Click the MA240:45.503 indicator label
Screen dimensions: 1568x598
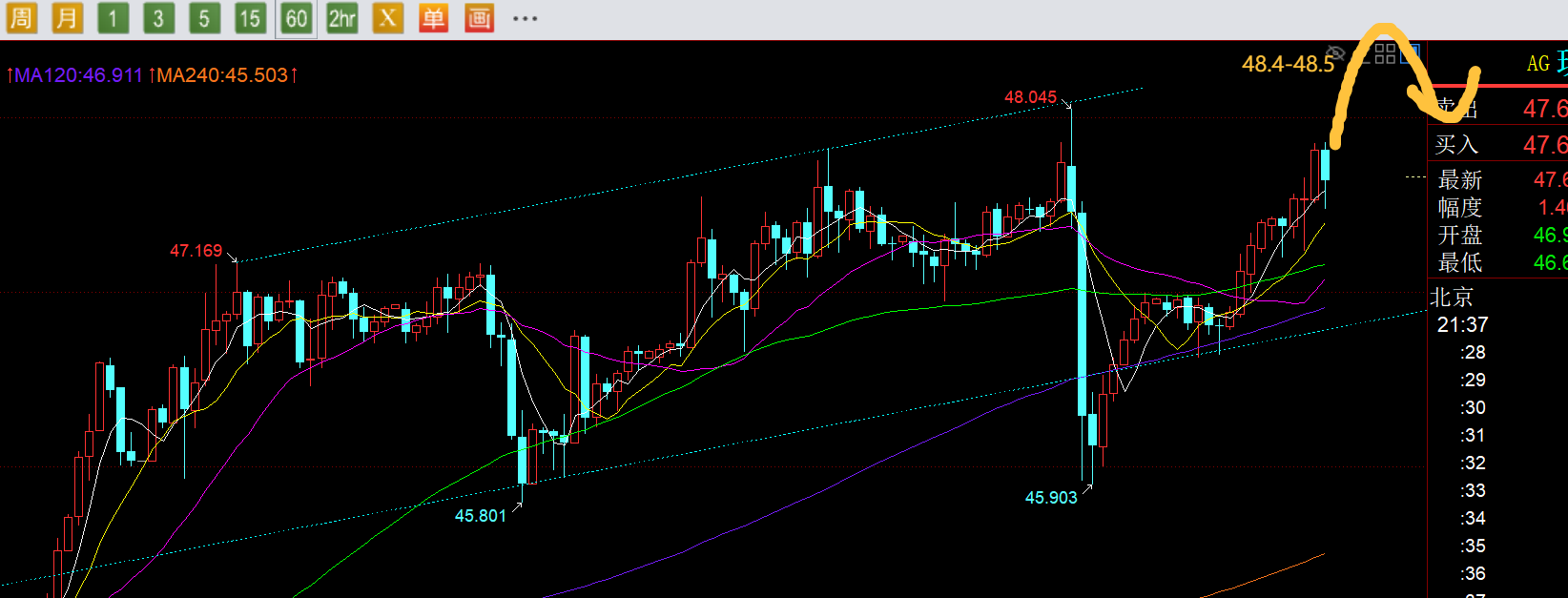click(222, 74)
